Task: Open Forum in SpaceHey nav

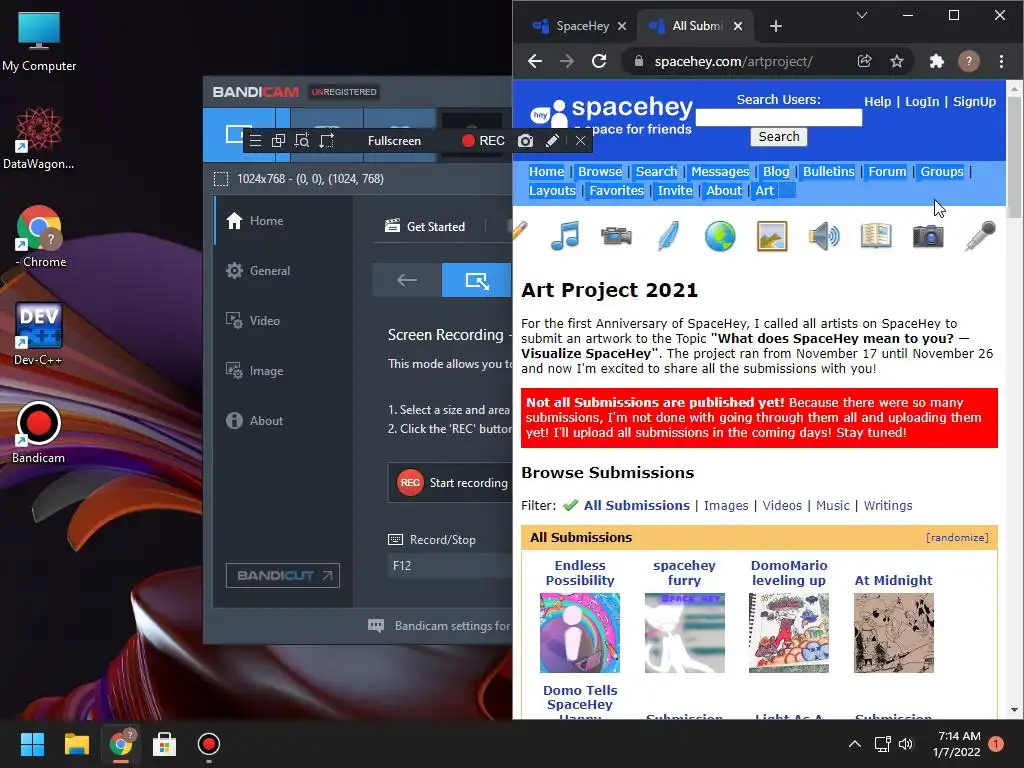Action: (887, 172)
